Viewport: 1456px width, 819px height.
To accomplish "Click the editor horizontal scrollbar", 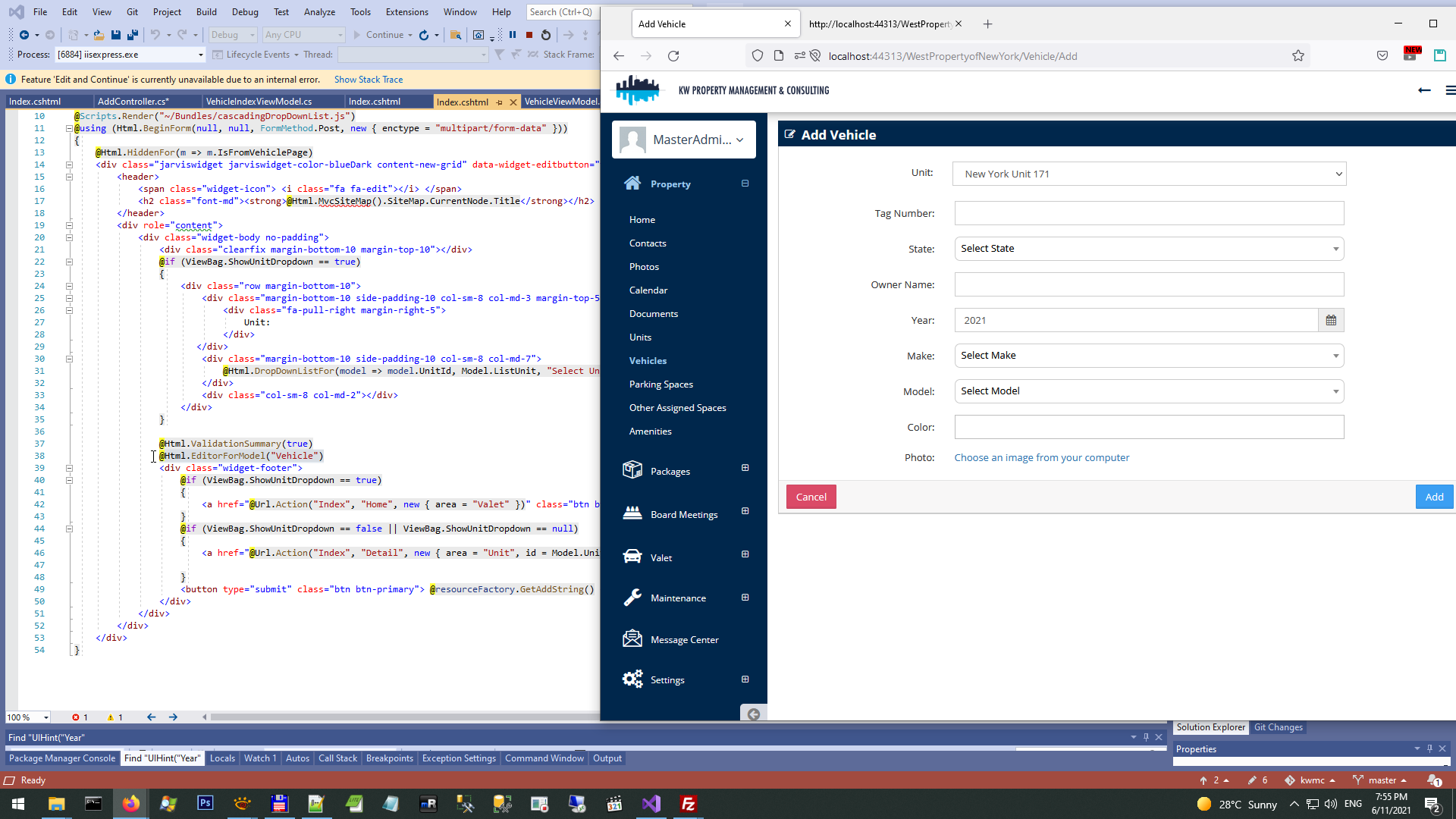I will pyautogui.click(x=402, y=717).
